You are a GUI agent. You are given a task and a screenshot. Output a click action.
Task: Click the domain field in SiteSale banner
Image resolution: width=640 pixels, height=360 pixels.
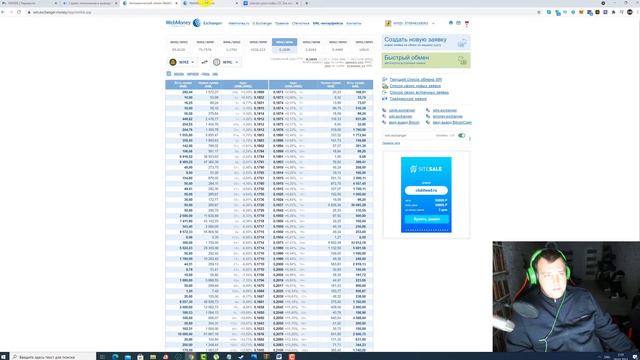426,190
